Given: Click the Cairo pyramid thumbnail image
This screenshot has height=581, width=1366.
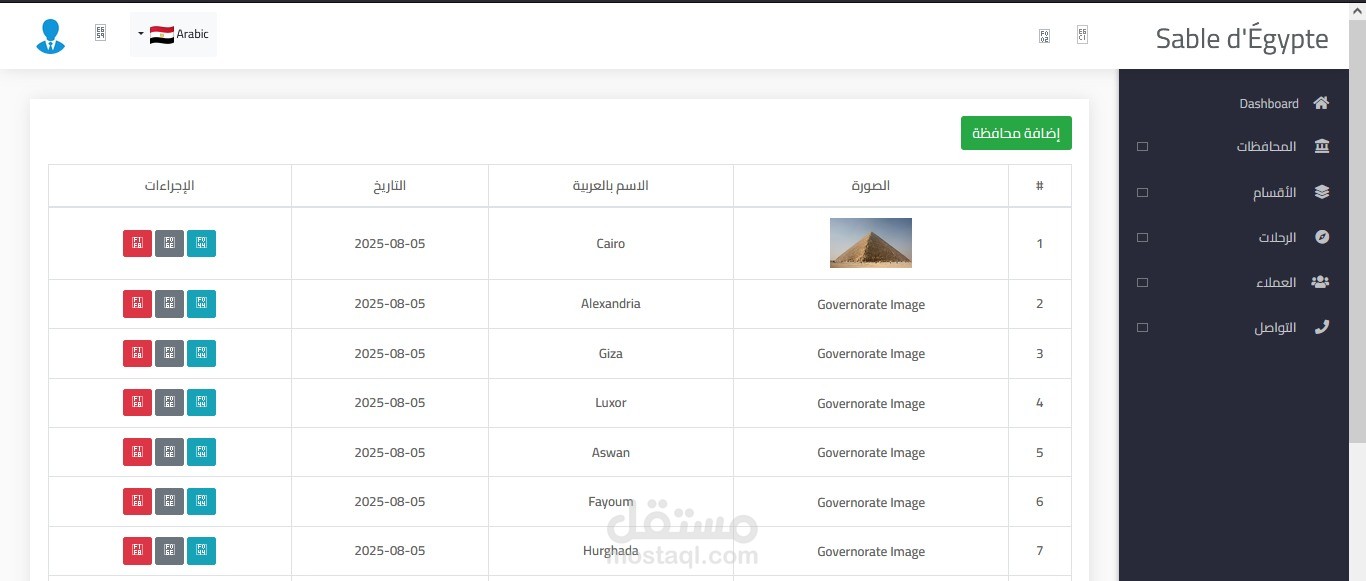Looking at the screenshot, I should (x=871, y=243).
